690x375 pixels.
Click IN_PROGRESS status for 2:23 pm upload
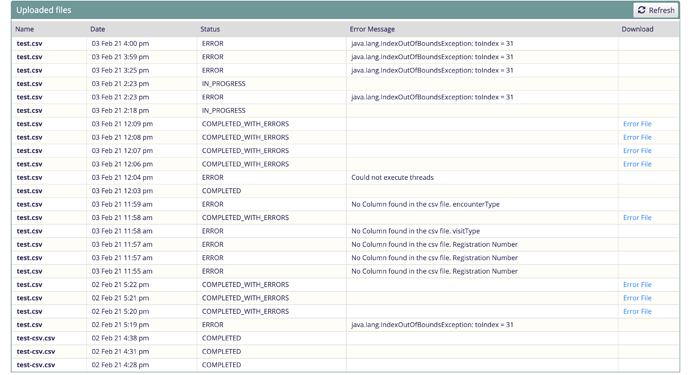point(224,84)
